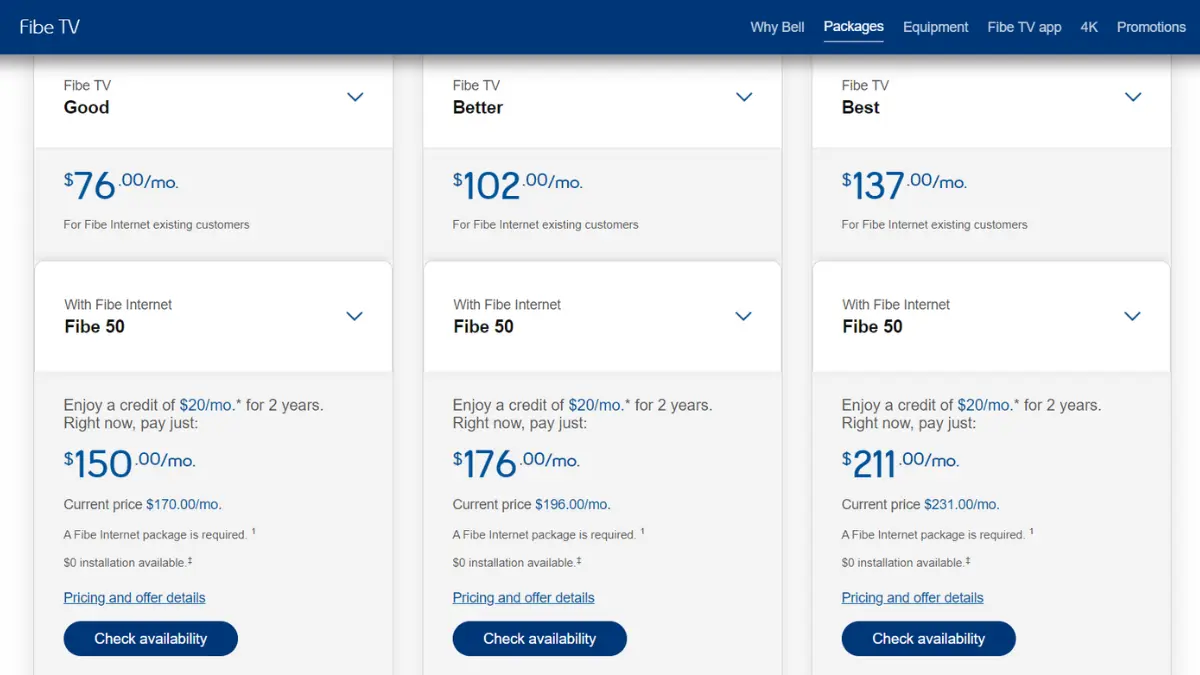
Task: Open the Equipment navigation item
Action: pyautogui.click(x=935, y=27)
